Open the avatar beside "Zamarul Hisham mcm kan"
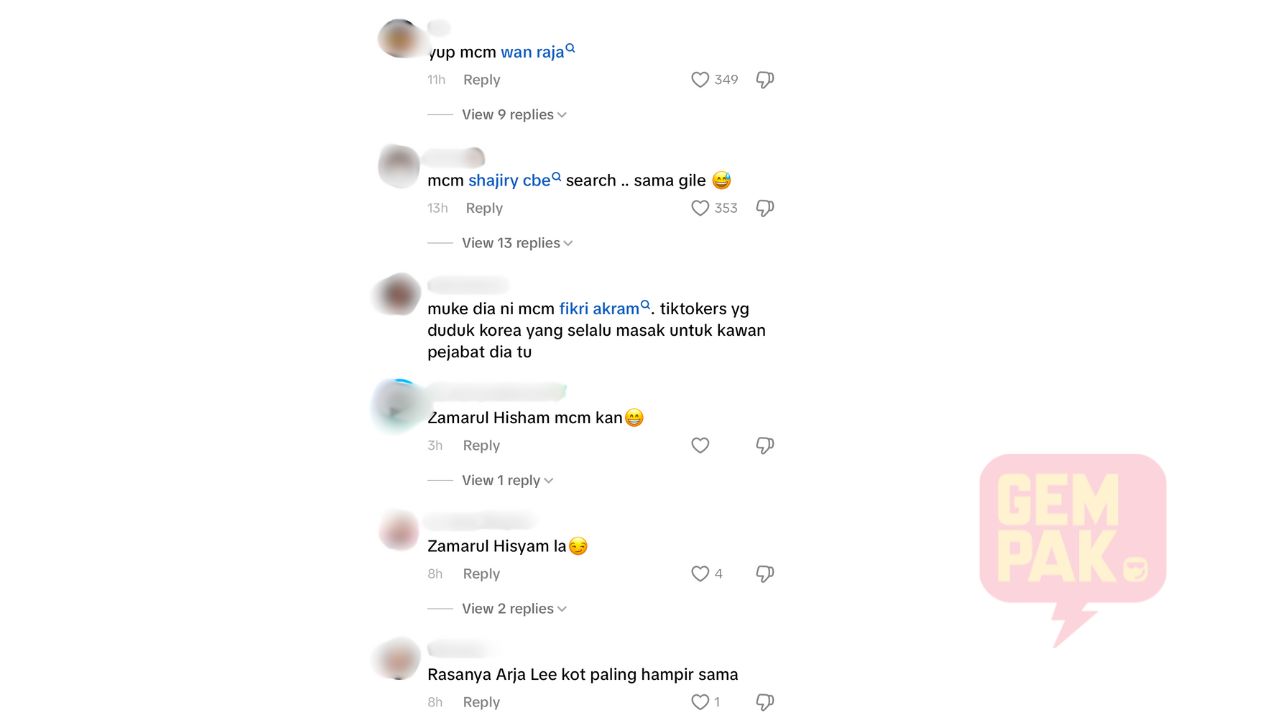The image size is (1280, 720). click(397, 407)
